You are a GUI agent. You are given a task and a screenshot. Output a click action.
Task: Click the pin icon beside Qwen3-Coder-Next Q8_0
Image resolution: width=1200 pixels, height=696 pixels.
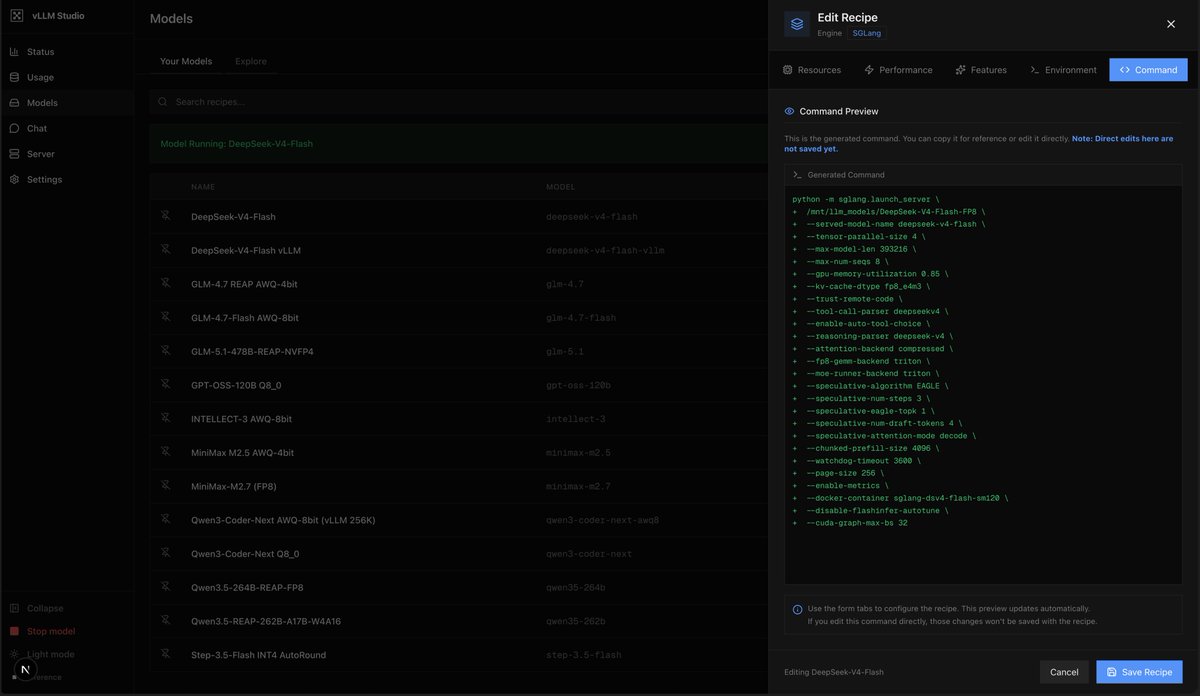166,553
